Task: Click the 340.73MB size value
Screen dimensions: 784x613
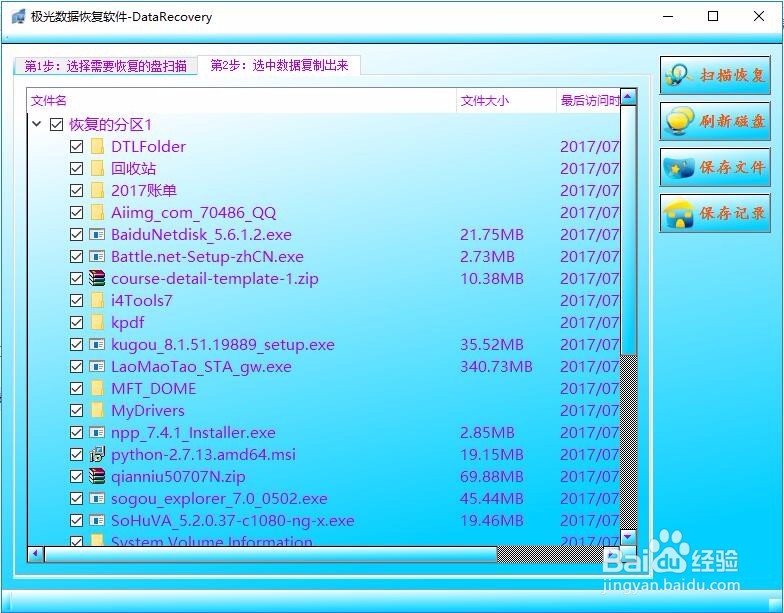Action: coord(496,366)
